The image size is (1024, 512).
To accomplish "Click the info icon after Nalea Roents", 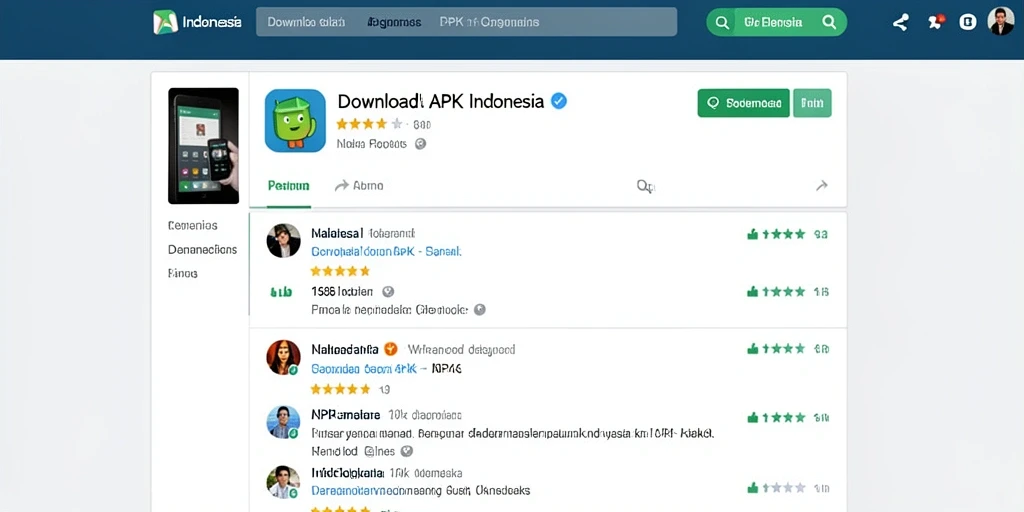I will coord(421,144).
